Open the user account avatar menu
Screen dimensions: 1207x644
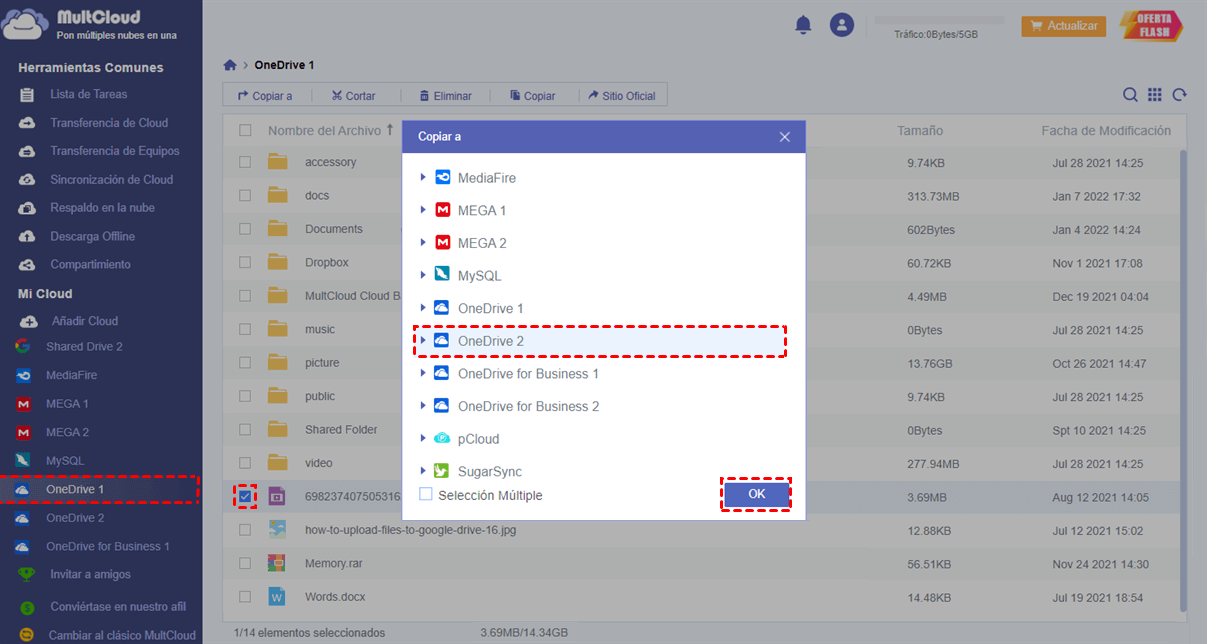[x=843, y=25]
